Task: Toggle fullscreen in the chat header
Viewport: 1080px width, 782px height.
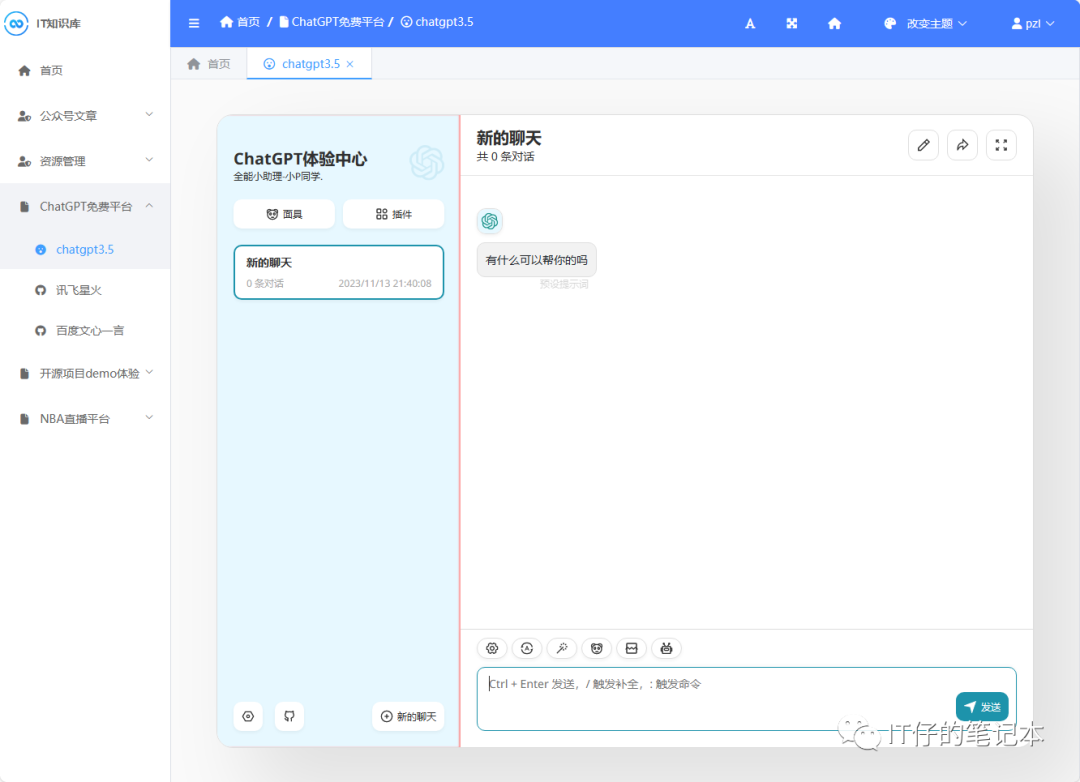Action: pos(1001,145)
